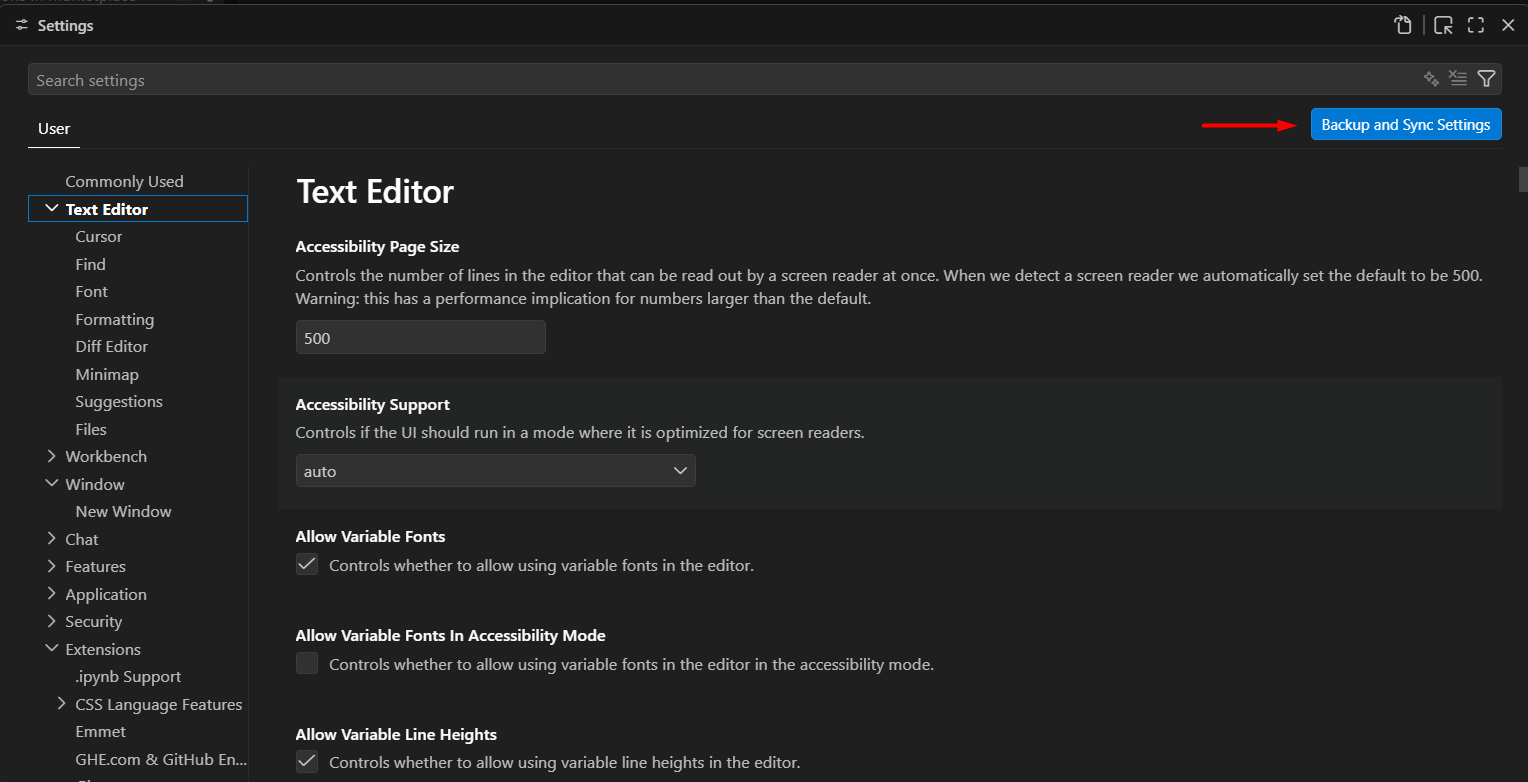Viewport: 1528px width, 782px height.
Task: Uncheck Allow Variable Line Heights
Action: pos(307,761)
